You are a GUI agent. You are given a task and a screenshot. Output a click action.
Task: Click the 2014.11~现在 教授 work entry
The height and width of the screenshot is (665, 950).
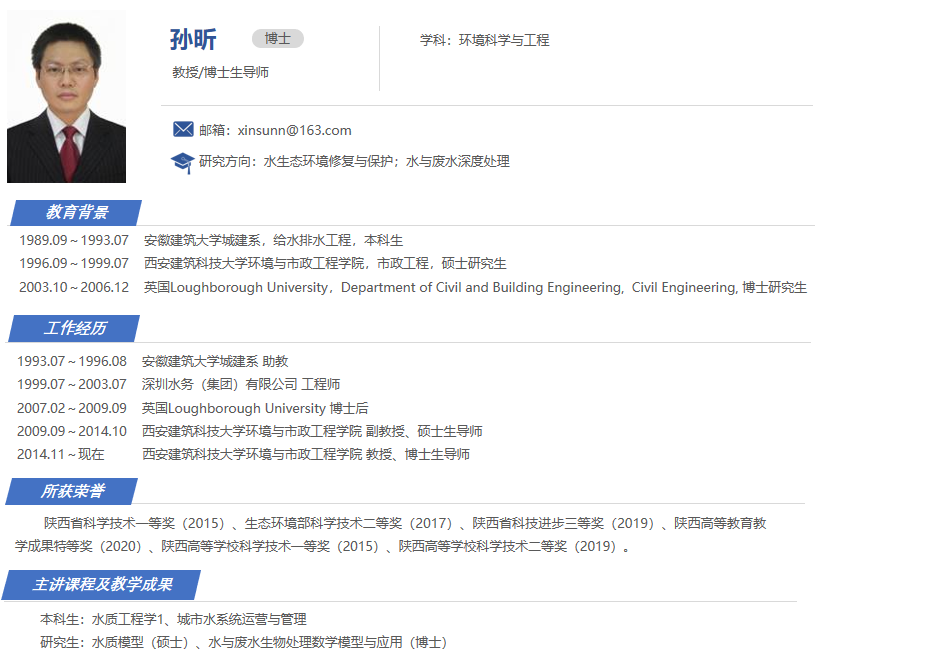point(242,454)
